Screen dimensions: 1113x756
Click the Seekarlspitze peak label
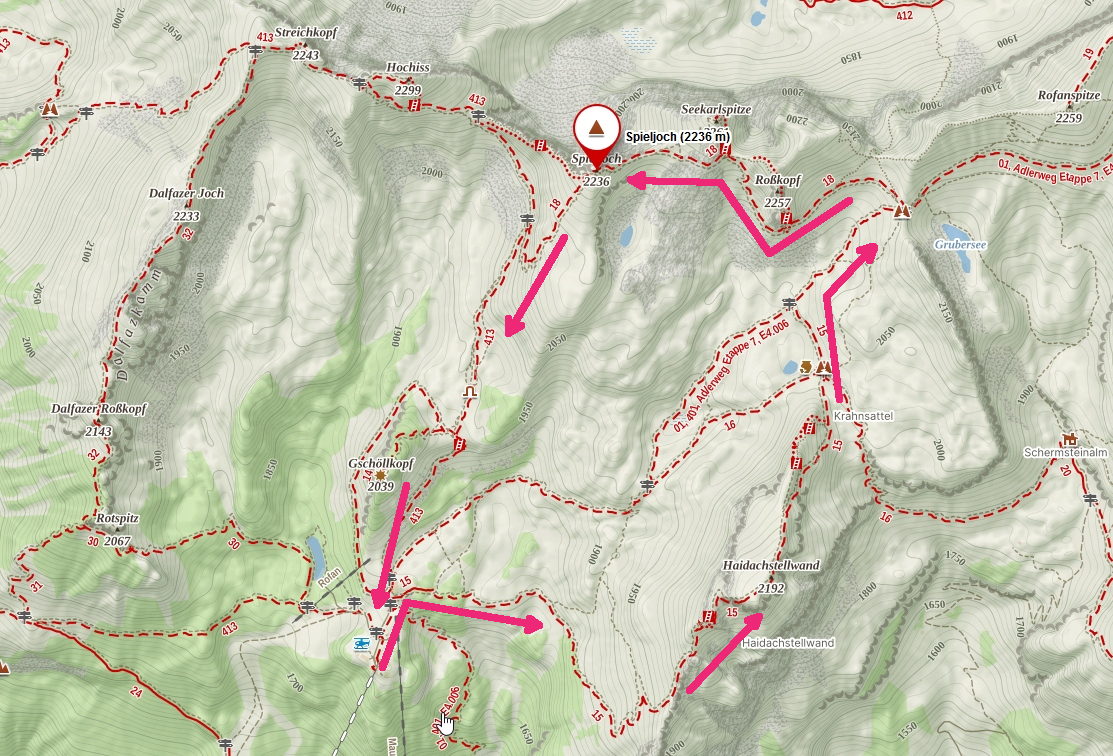716,109
